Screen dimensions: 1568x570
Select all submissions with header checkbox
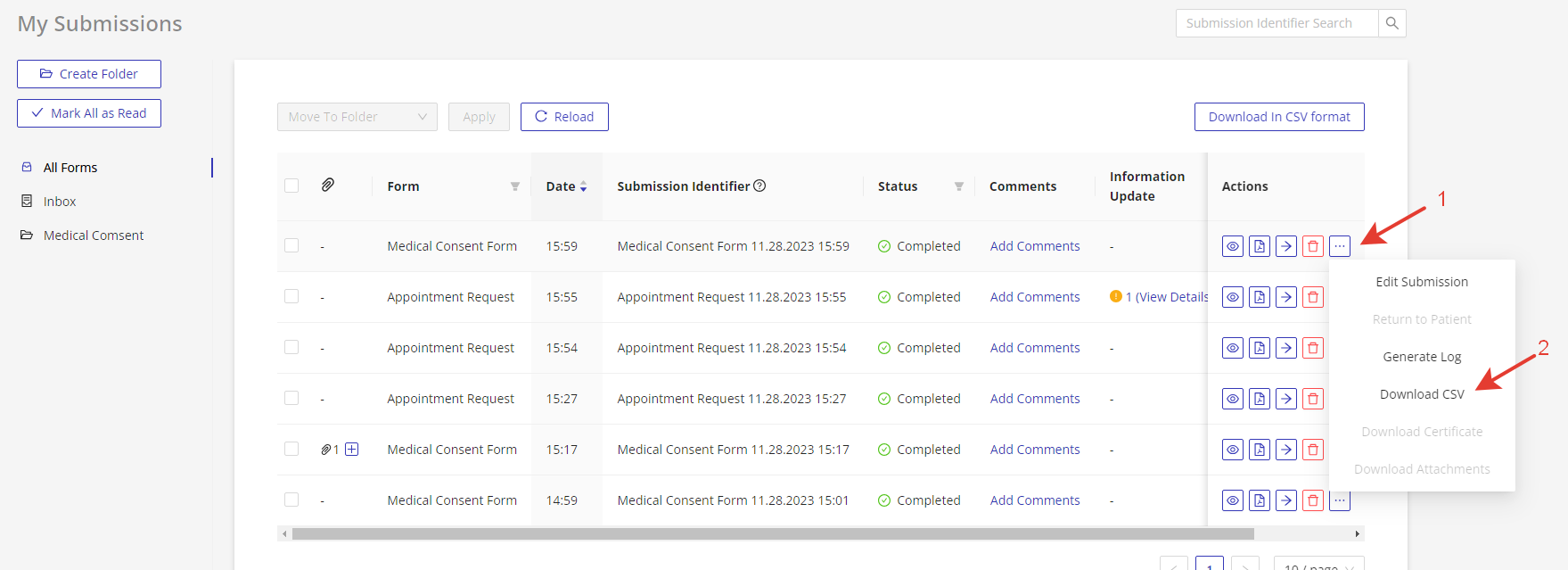(x=291, y=186)
